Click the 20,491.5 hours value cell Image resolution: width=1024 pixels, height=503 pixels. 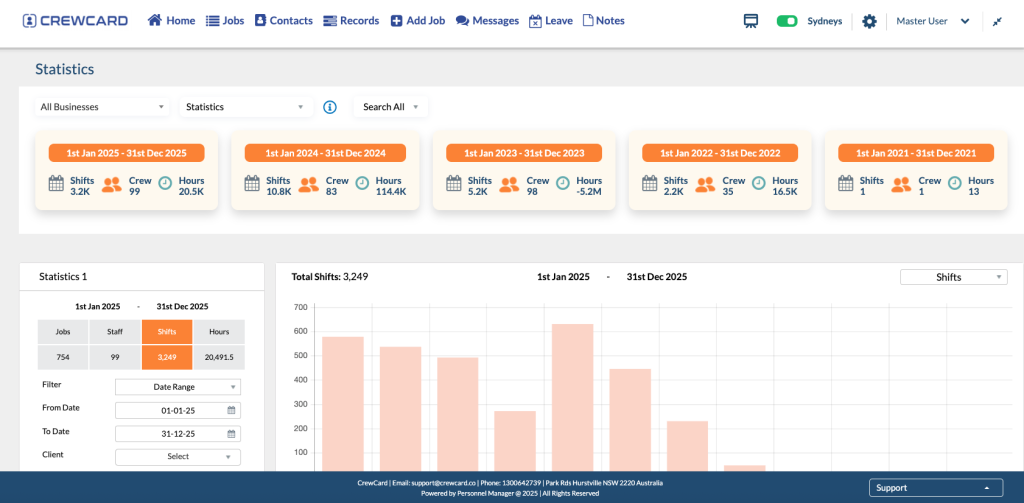click(x=219, y=357)
